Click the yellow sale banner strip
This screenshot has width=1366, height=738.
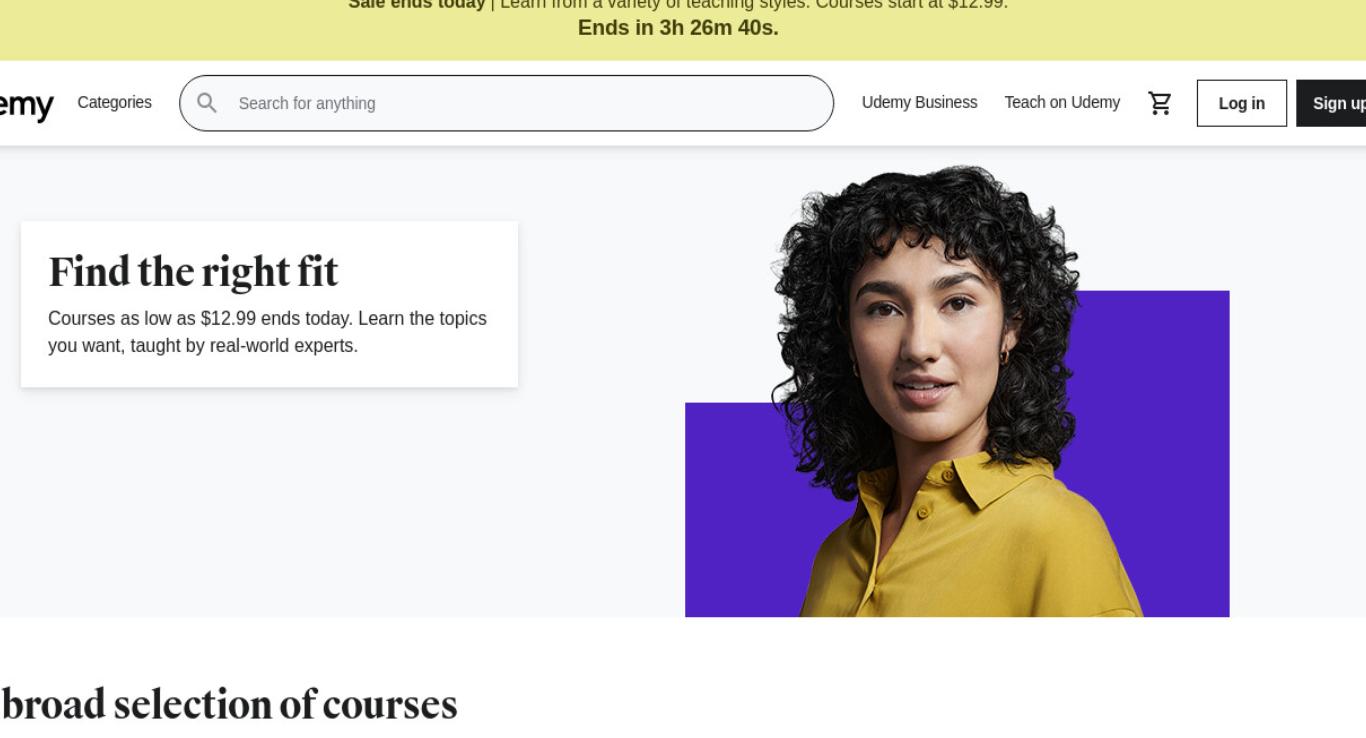click(683, 30)
